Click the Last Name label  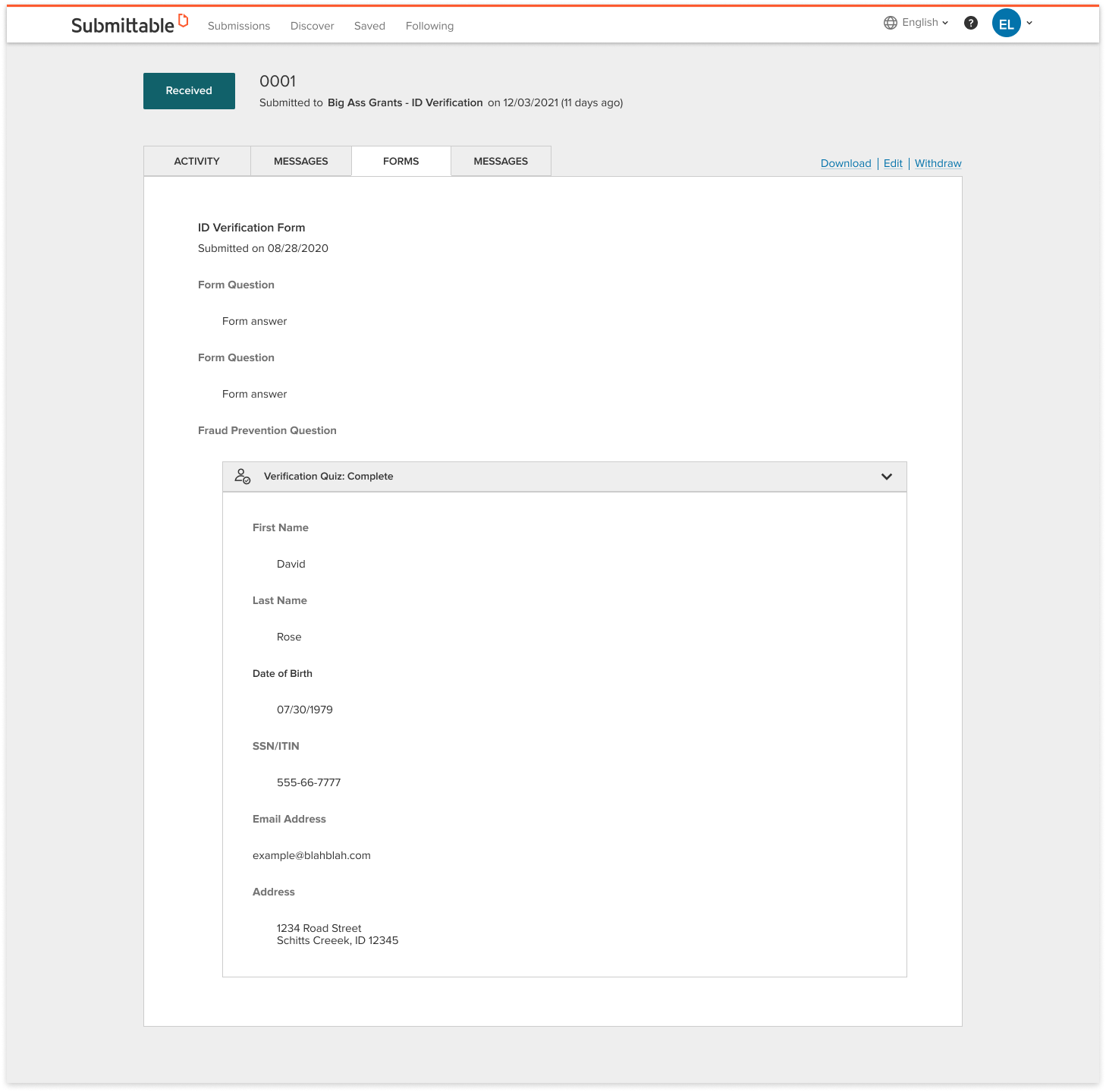click(x=280, y=600)
